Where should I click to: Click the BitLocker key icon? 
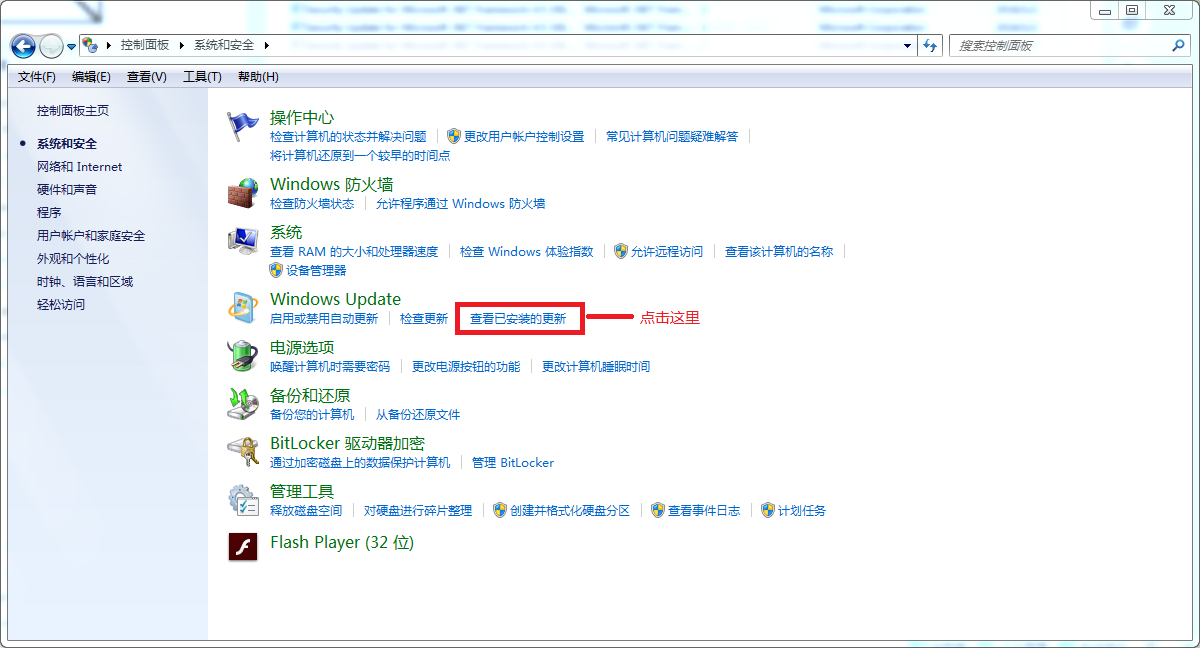pos(243,452)
